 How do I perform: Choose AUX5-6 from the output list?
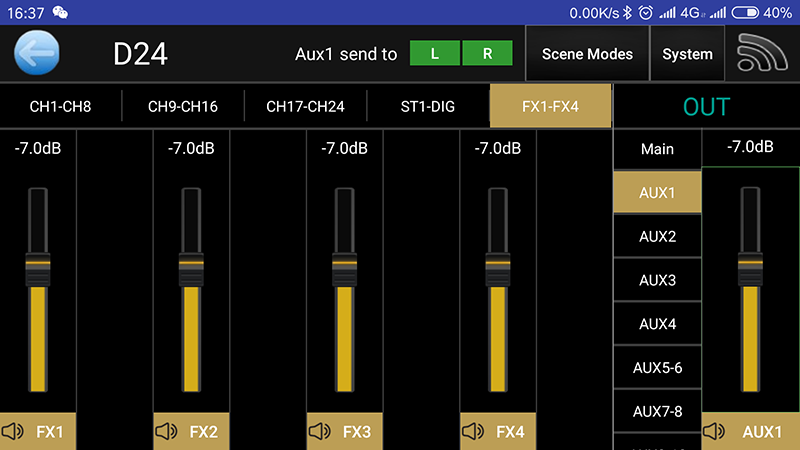[x=657, y=367]
